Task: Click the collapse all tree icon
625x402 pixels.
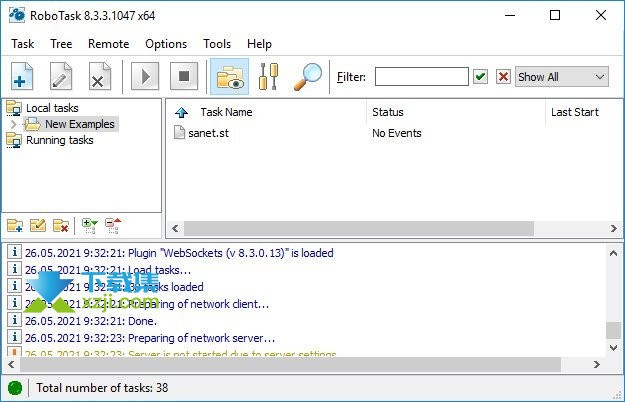Action: point(112,226)
